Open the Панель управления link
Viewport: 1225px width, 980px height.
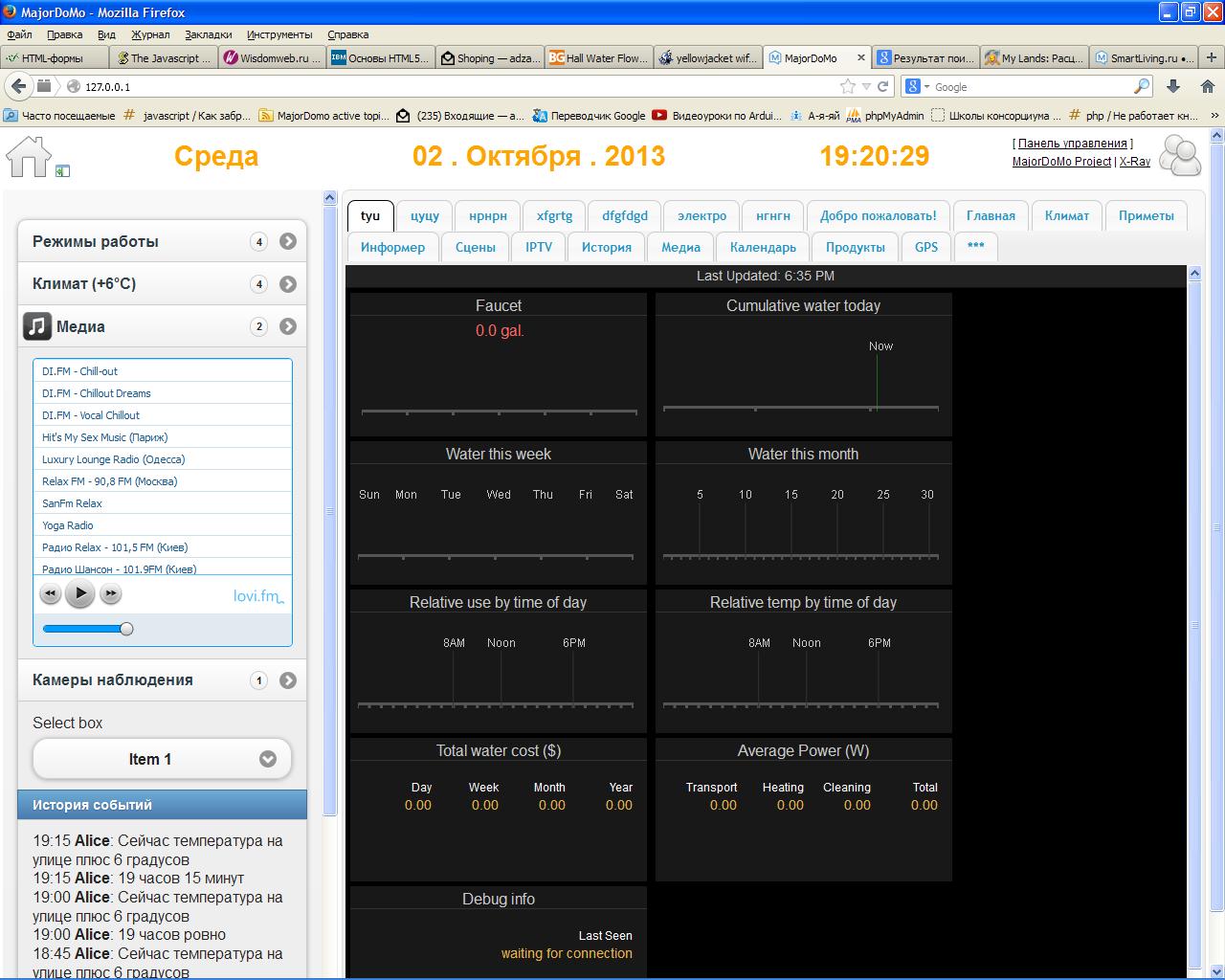1072,144
